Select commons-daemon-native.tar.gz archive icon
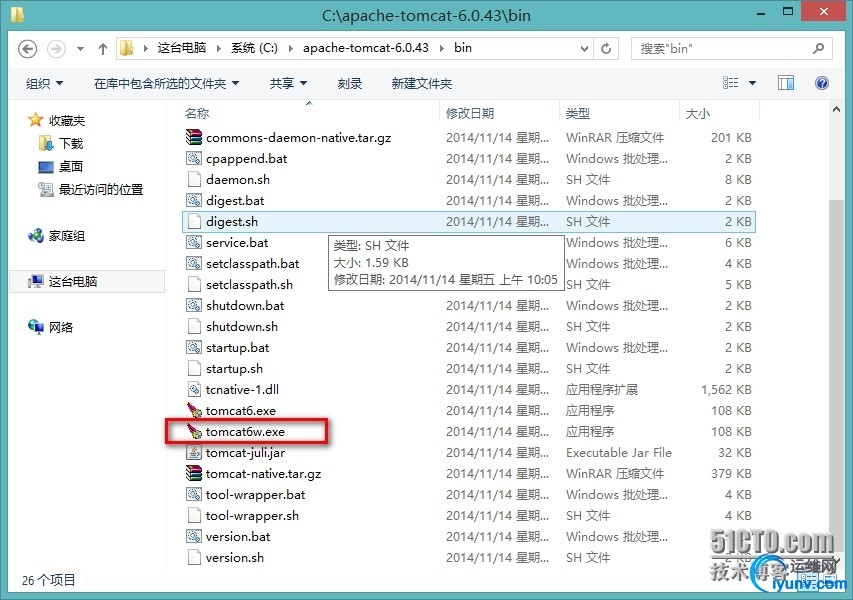The width and height of the screenshot is (853, 600). coord(194,137)
